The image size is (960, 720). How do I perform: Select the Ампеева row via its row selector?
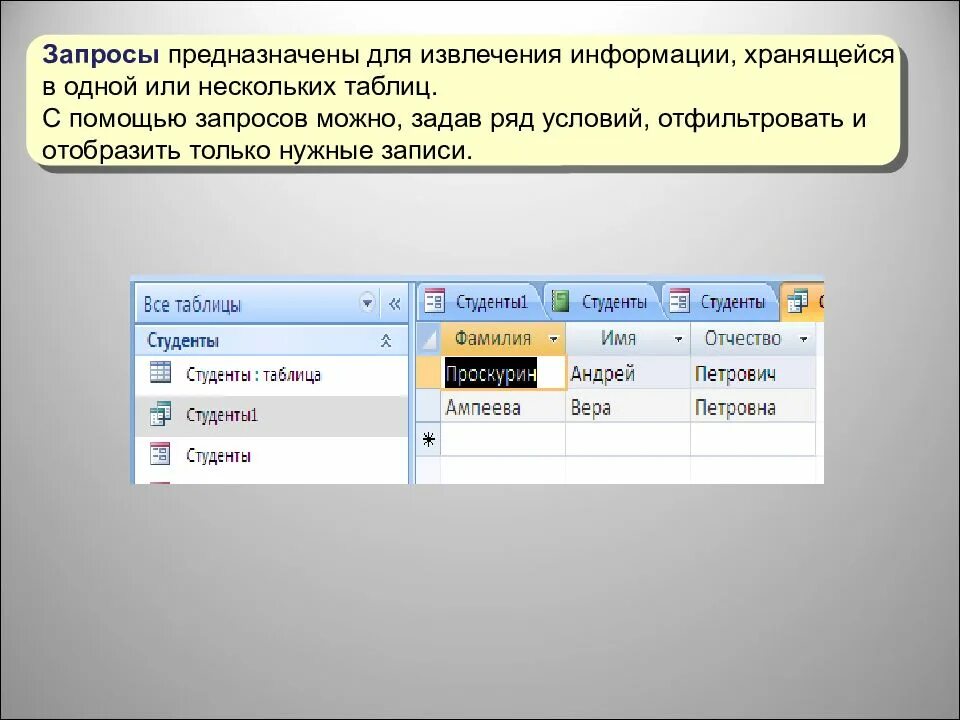pyautogui.click(x=429, y=407)
